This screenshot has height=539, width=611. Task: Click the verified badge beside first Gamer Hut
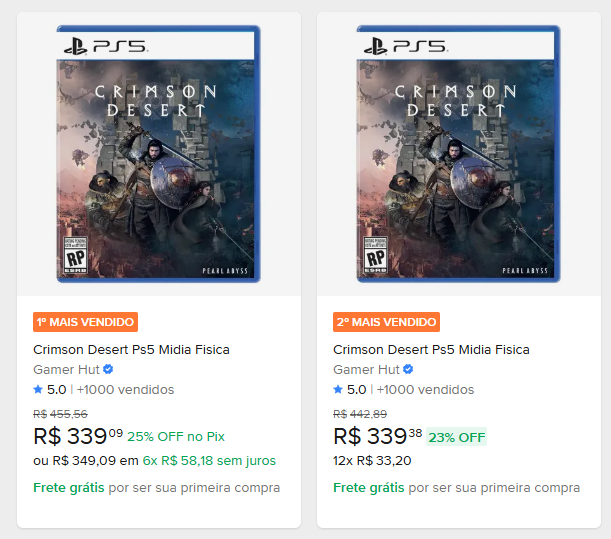point(108,369)
